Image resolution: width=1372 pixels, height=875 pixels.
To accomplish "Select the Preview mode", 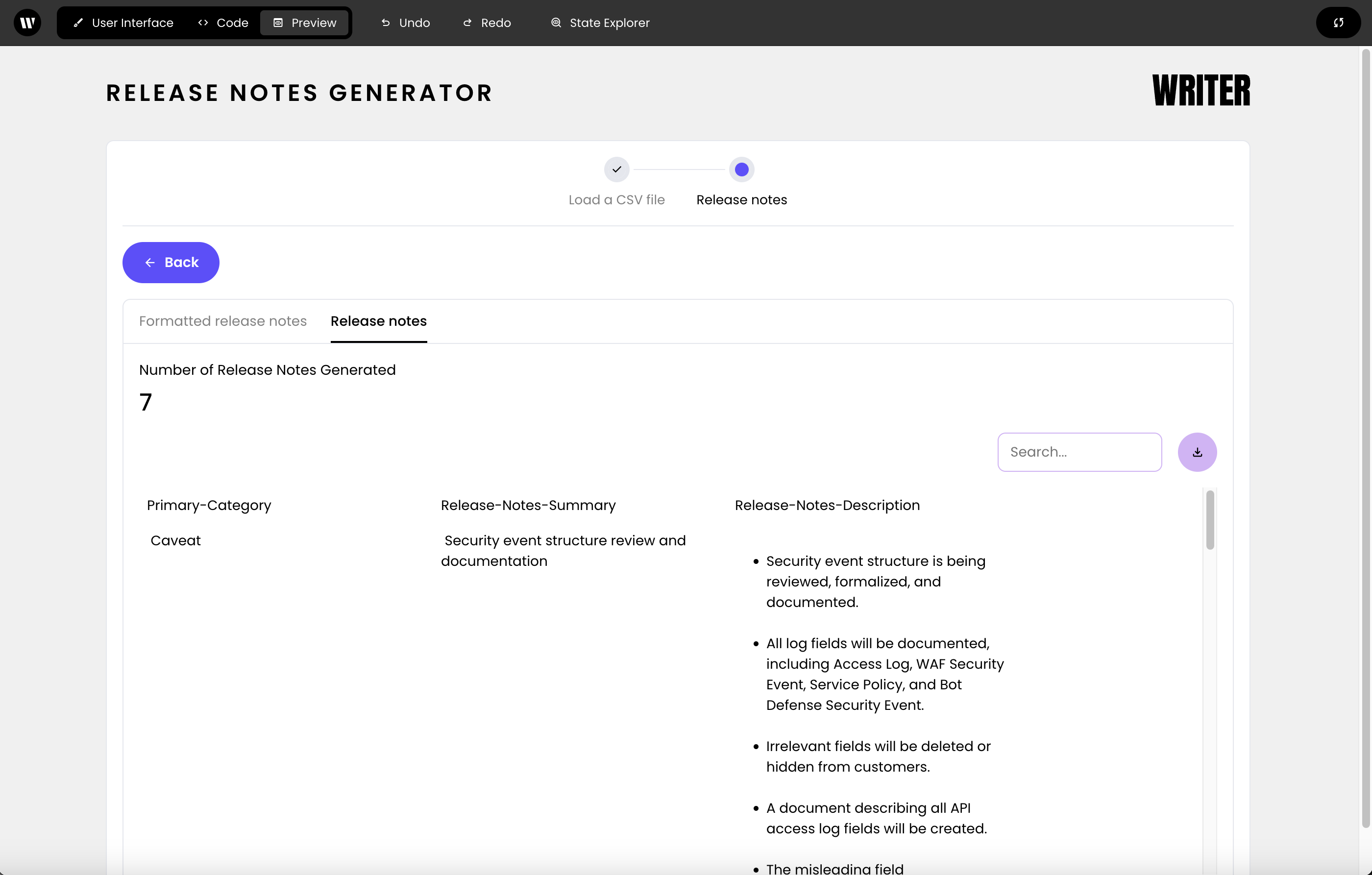I will (x=305, y=23).
